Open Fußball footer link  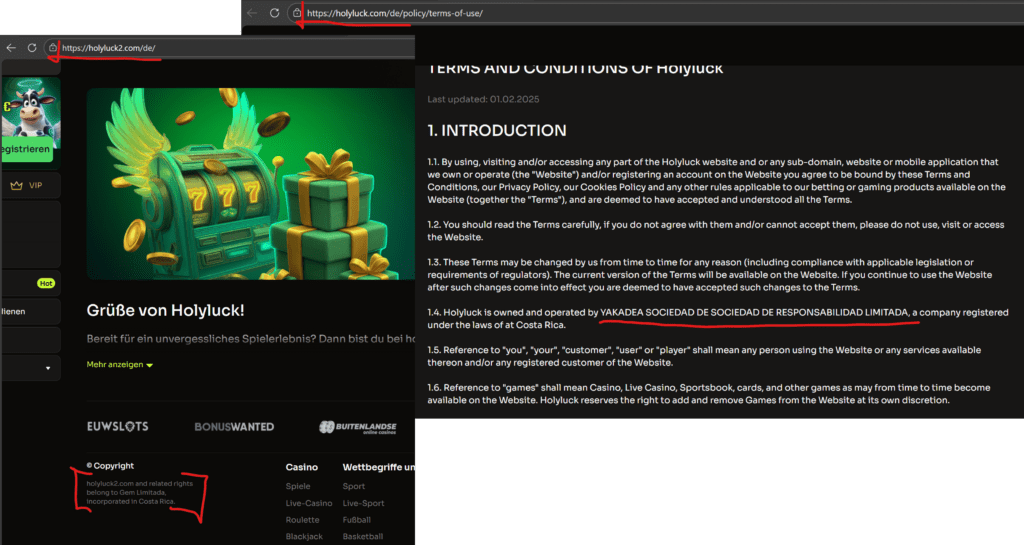(357, 520)
